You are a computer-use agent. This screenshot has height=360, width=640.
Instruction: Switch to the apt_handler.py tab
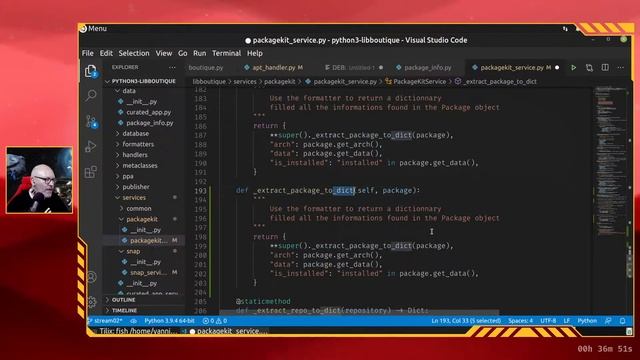274,68
